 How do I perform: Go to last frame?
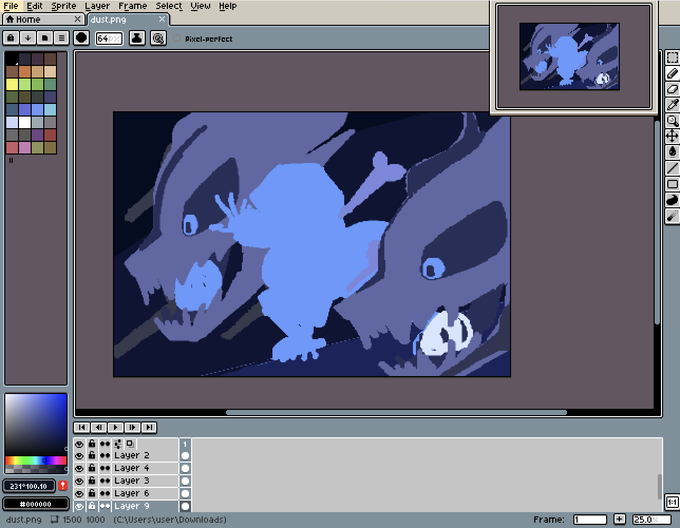[x=149, y=427]
